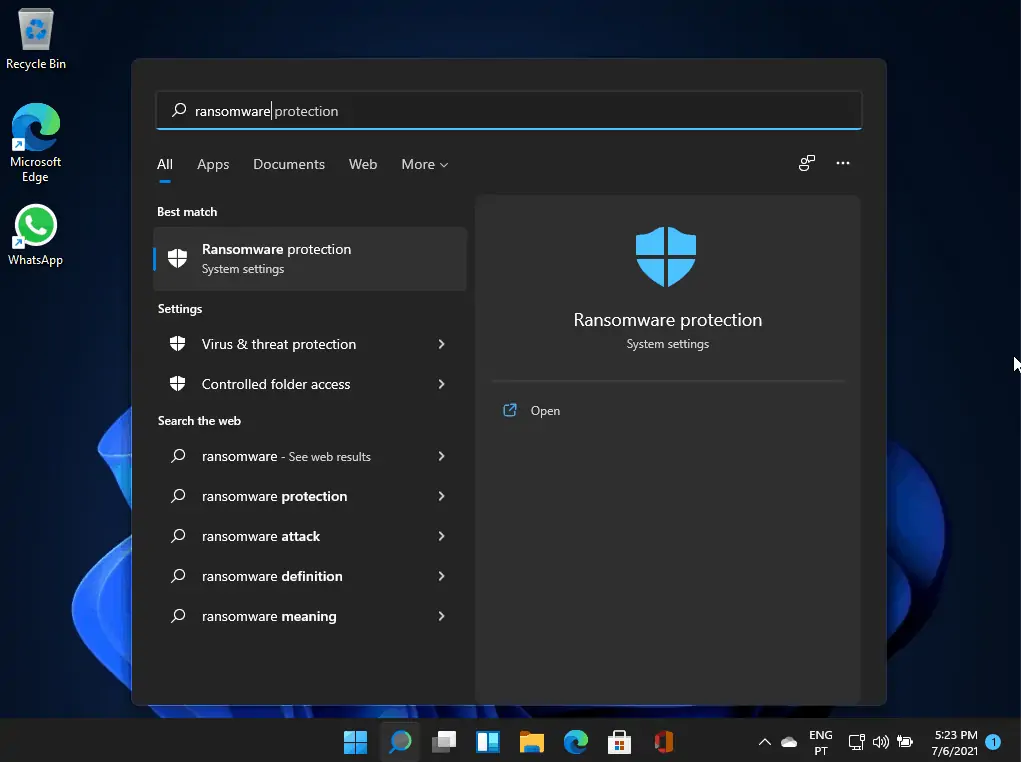Click the battery power tray icon
1021x762 pixels.
(905, 741)
